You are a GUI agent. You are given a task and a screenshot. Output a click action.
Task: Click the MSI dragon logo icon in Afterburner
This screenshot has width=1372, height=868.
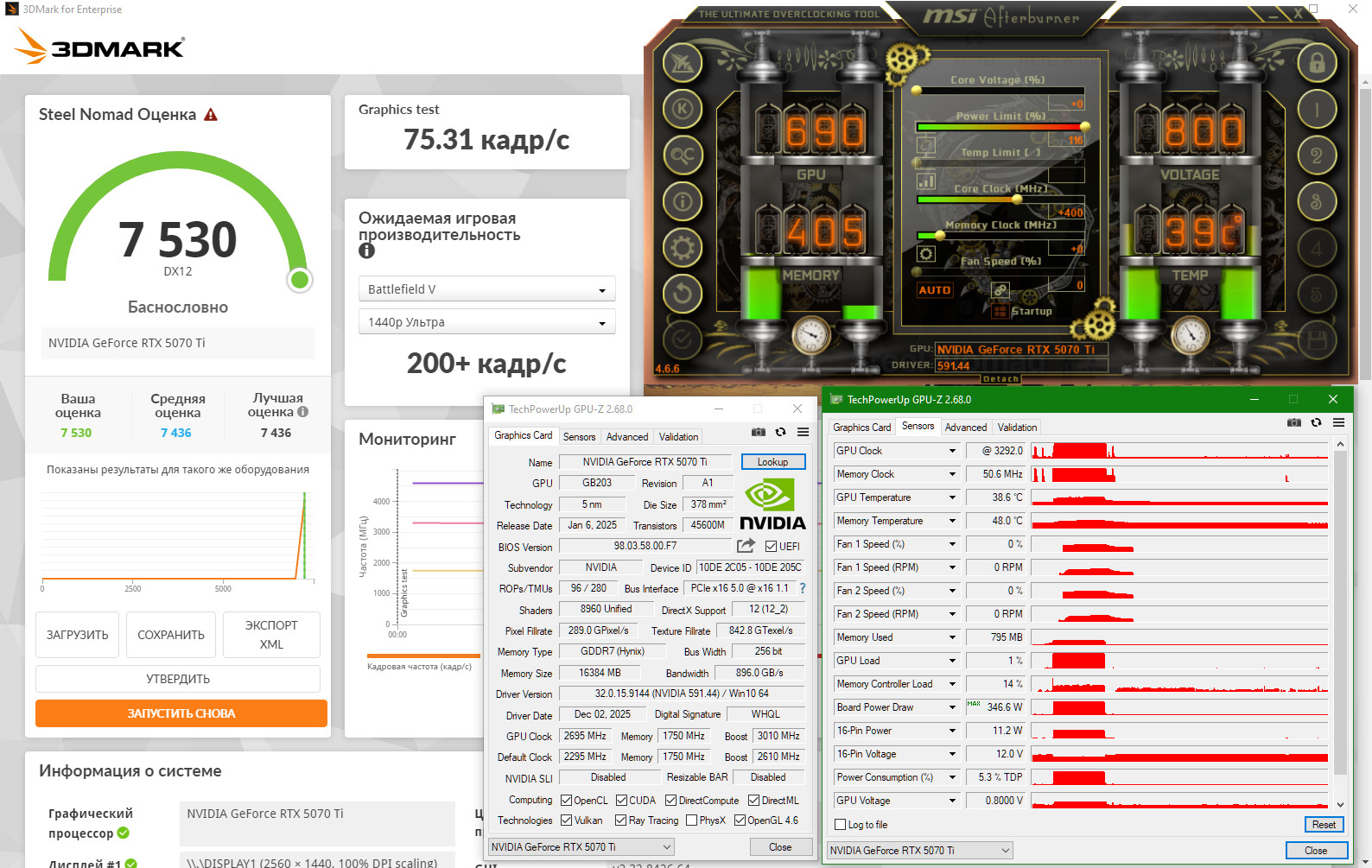(x=683, y=63)
